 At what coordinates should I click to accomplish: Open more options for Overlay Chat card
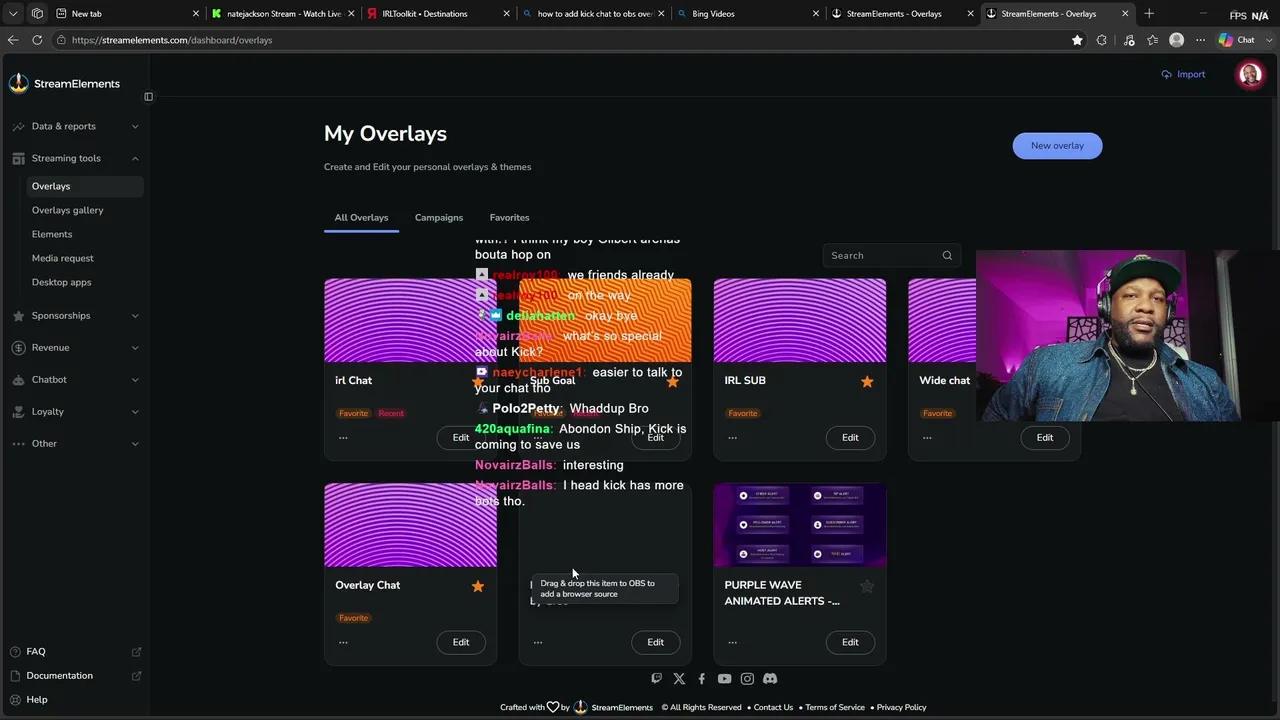(343, 643)
